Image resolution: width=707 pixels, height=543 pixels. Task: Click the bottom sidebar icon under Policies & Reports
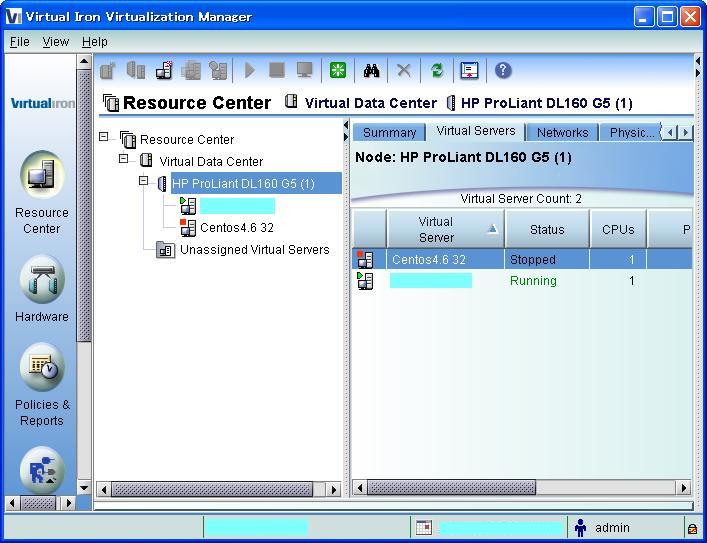click(x=42, y=470)
